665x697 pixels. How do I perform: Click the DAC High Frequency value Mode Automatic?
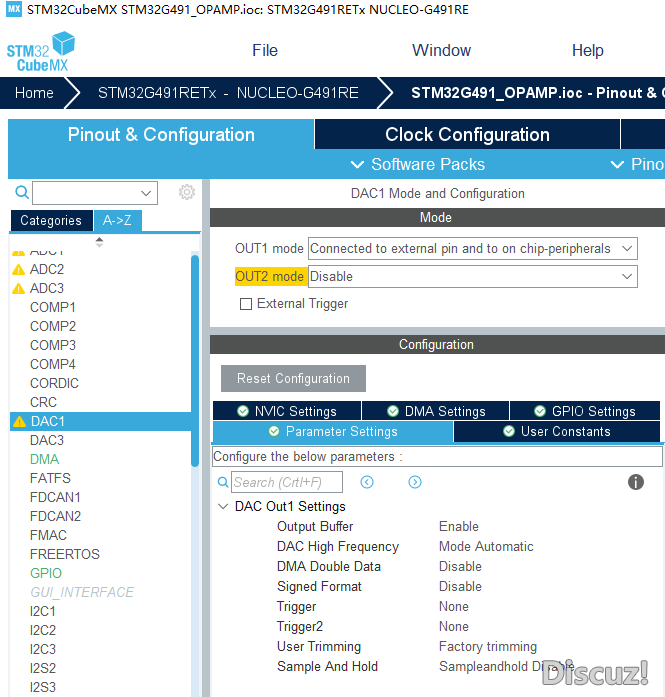486,547
